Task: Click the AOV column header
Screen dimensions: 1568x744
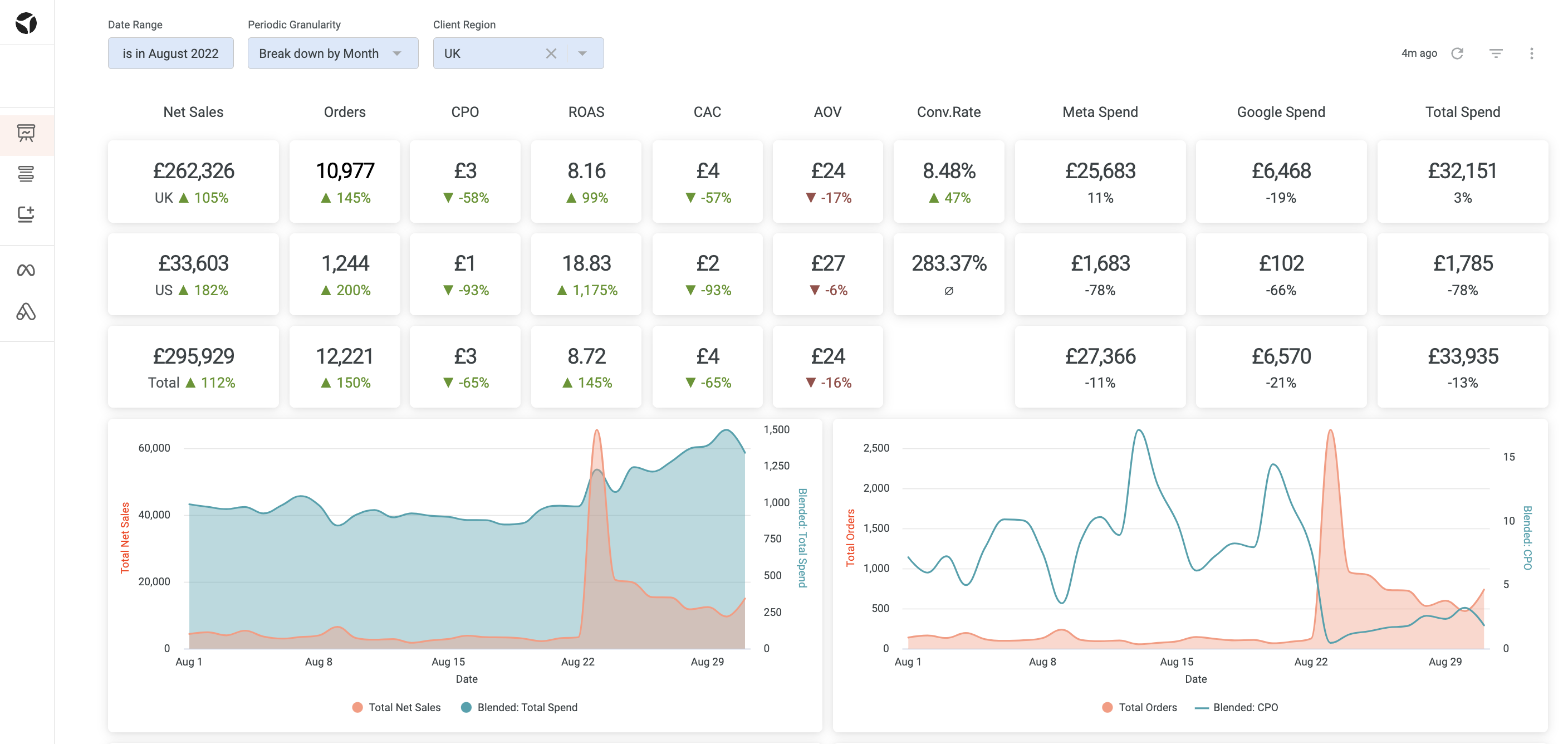Action: (x=828, y=112)
